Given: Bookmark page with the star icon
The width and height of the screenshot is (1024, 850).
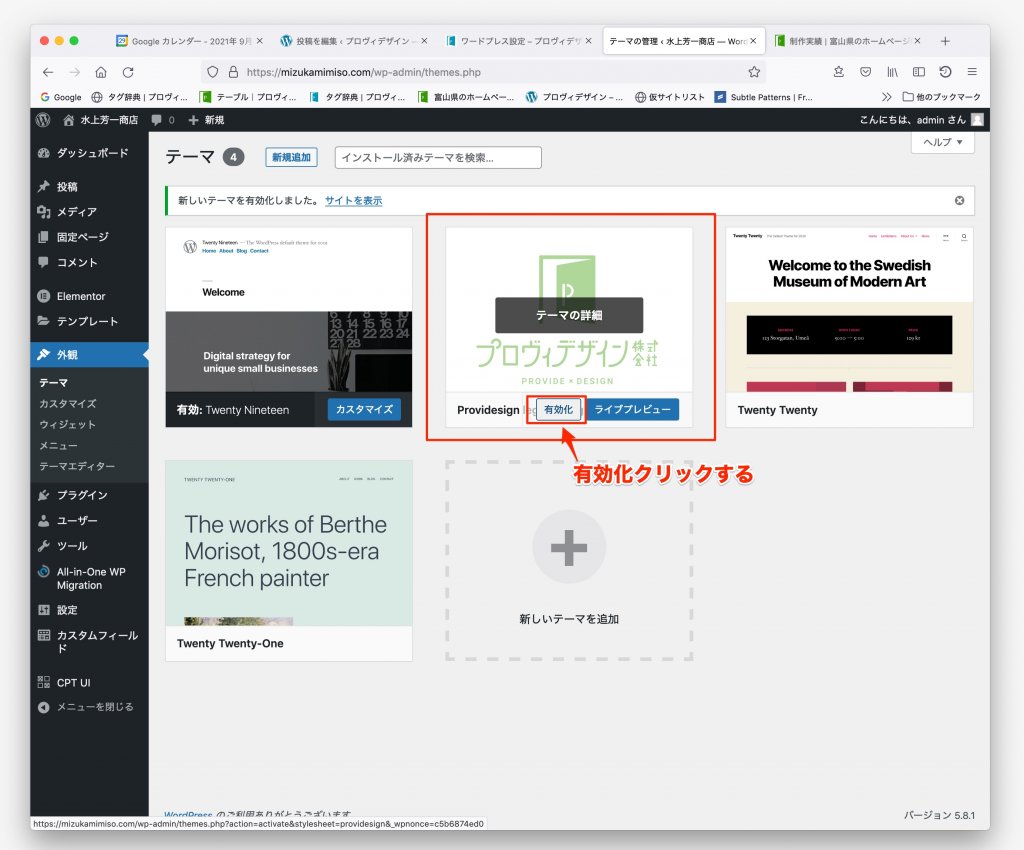Looking at the screenshot, I should point(754,72).
